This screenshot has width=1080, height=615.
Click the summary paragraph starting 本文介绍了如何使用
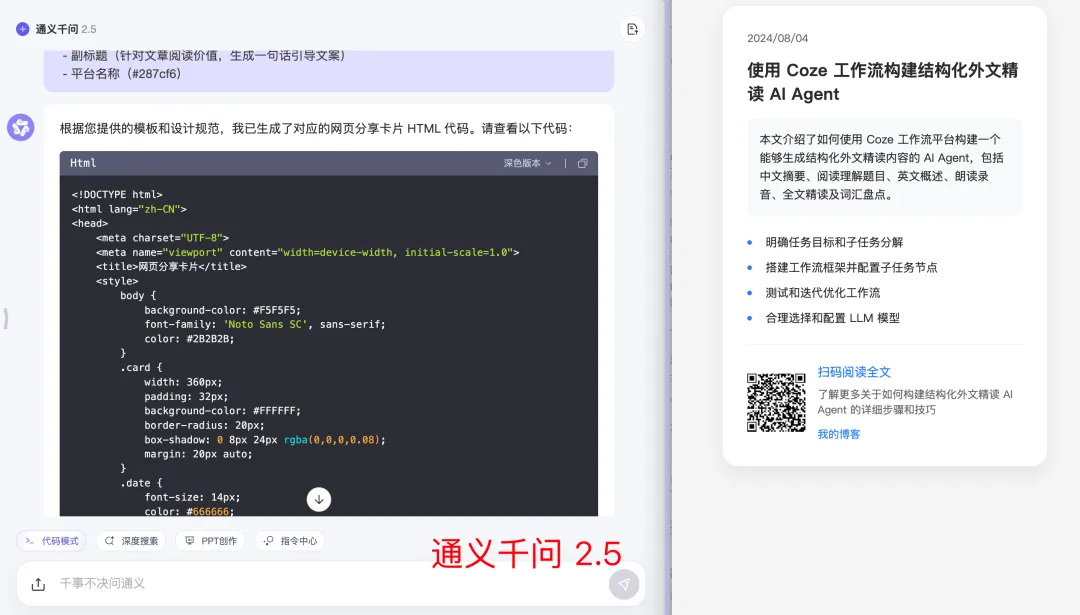(884, 167)
